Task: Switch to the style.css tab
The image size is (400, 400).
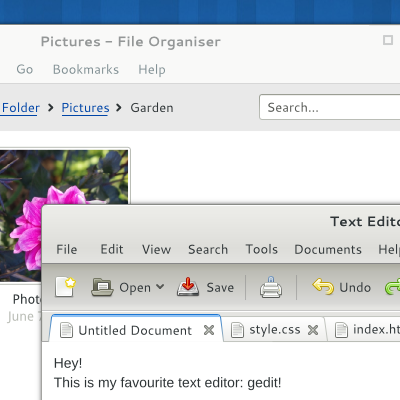Action: click(x=275, y=330)
